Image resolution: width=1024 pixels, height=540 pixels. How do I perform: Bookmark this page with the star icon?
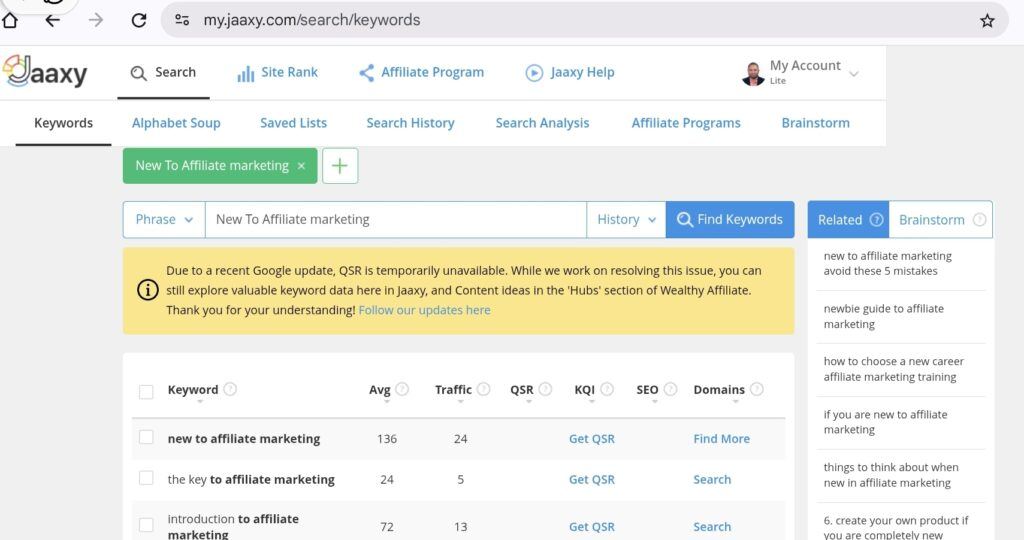987,20
